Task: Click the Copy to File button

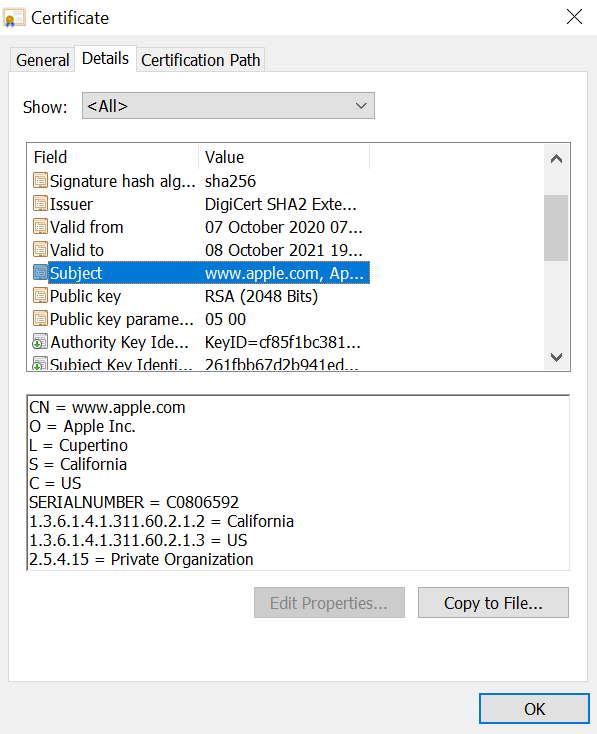Action: (493, 603)
